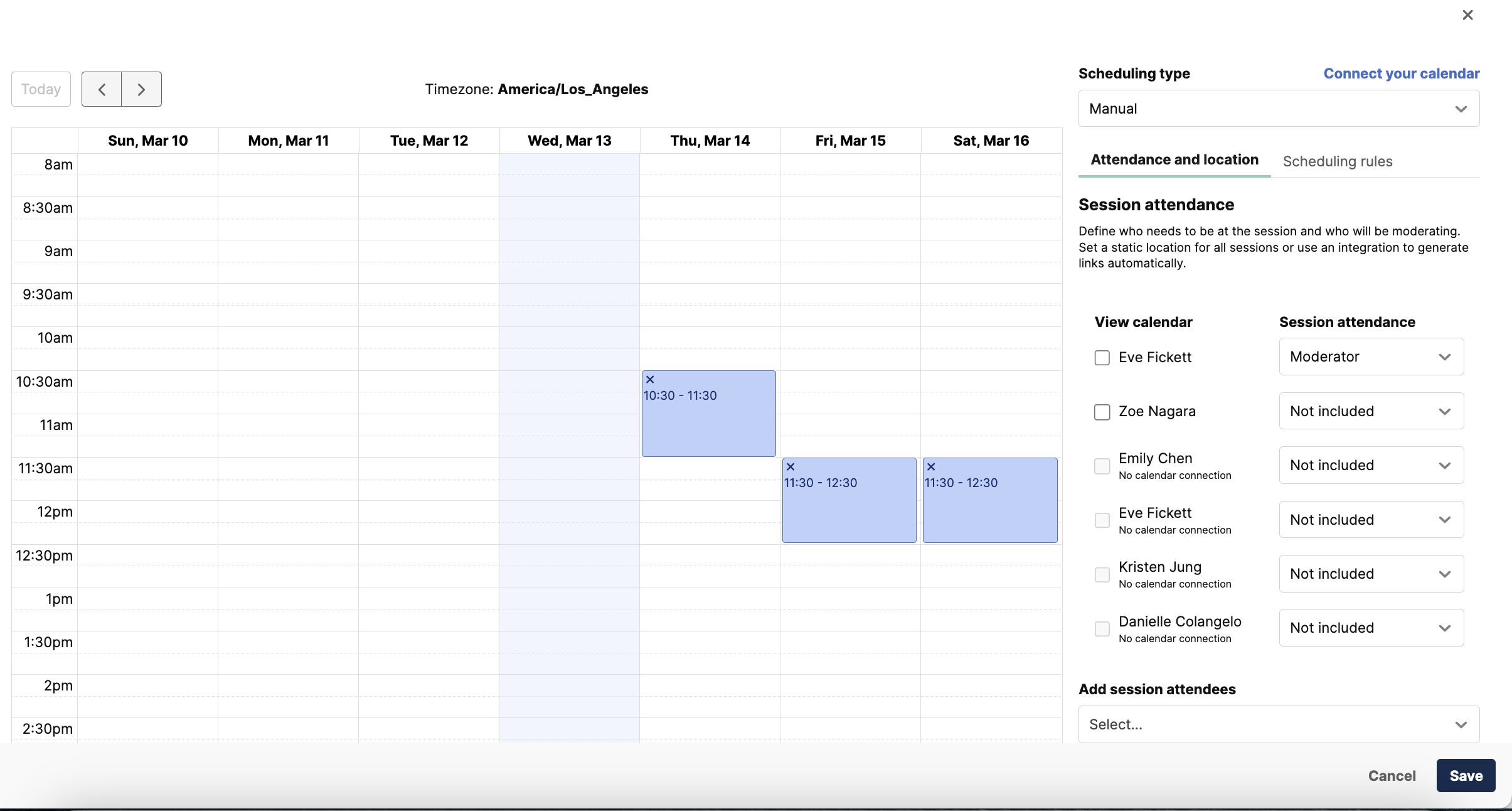Save the session schedule
Screen dimensions: 1512x811
pyautogui.click(x=1466, y=776)
